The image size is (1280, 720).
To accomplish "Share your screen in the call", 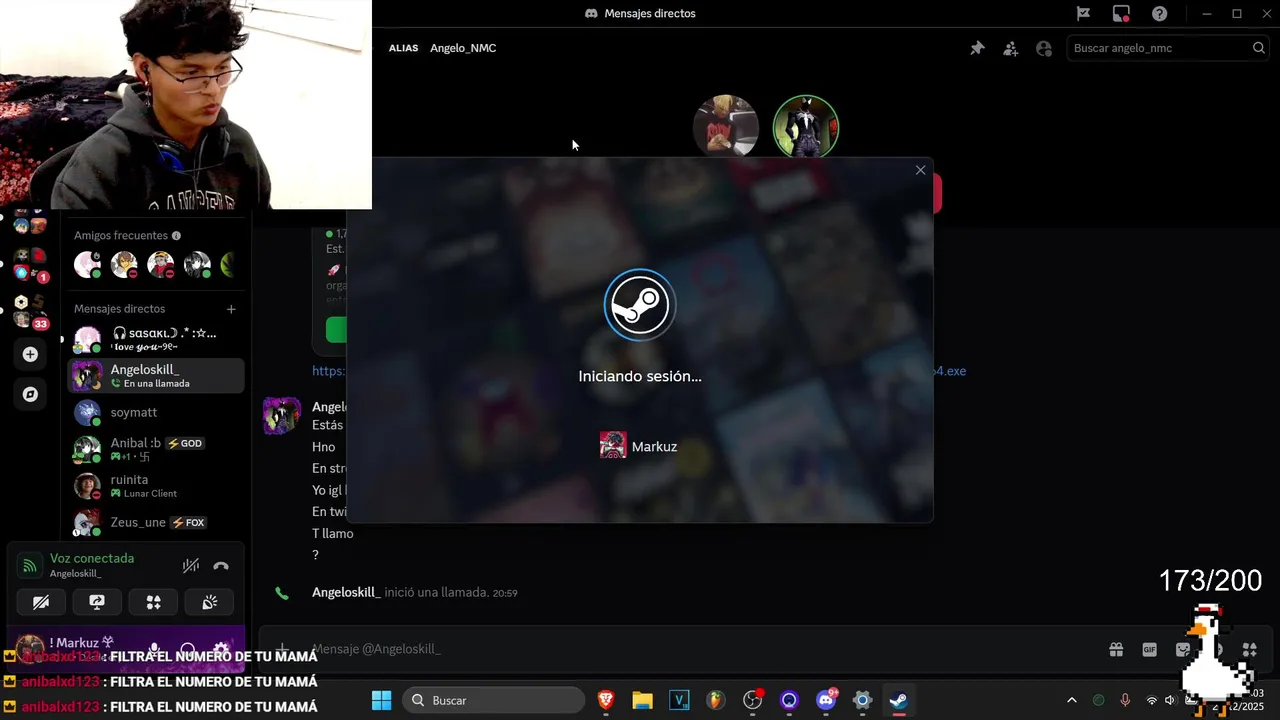I will tap(97, 602).
